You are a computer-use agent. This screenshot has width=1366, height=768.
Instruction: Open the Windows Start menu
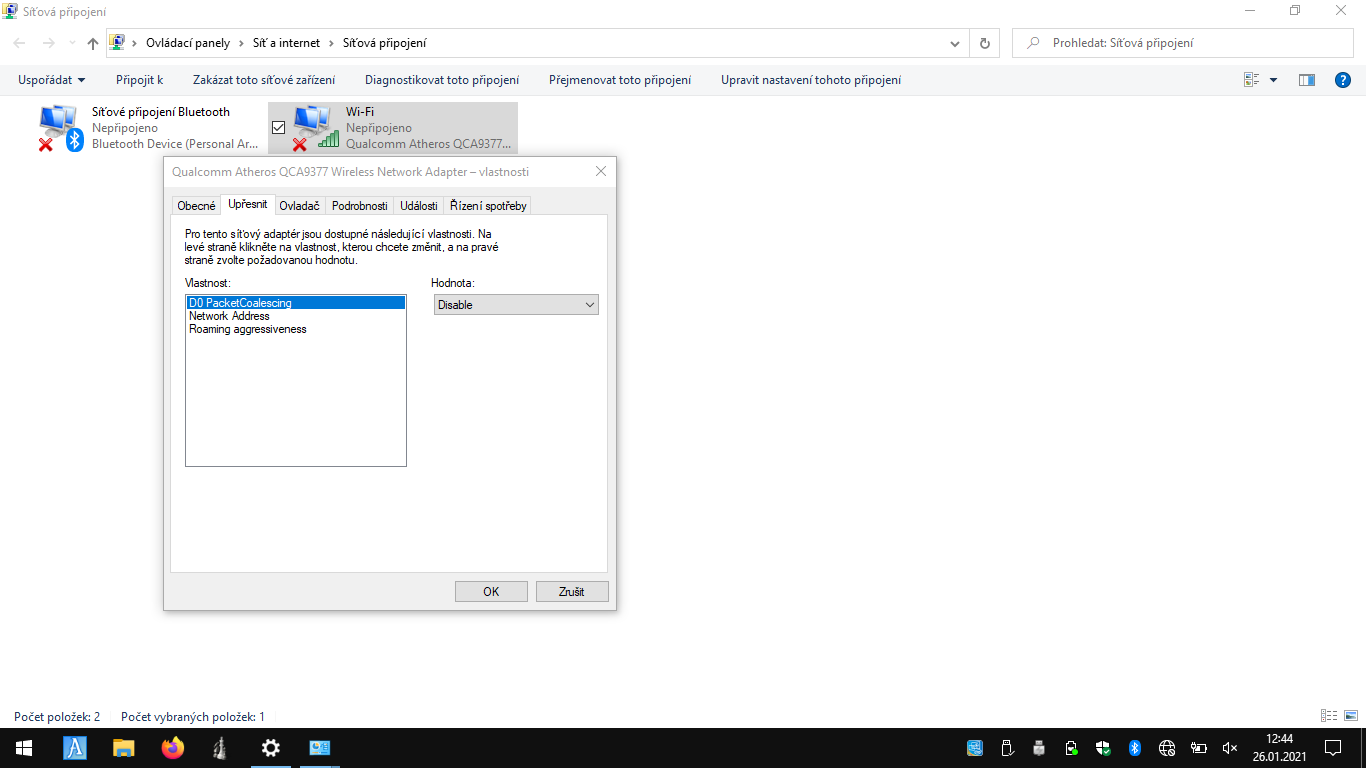click(24, 748)
